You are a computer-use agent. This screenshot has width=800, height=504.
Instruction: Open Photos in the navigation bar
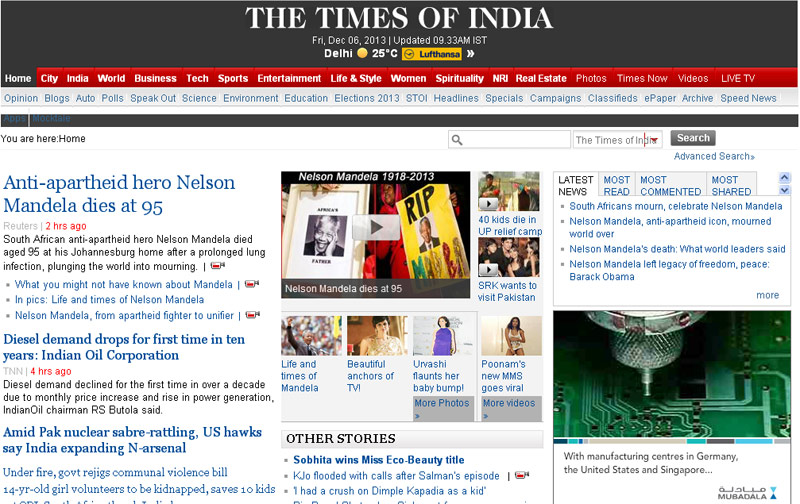(x=591, y=78)
